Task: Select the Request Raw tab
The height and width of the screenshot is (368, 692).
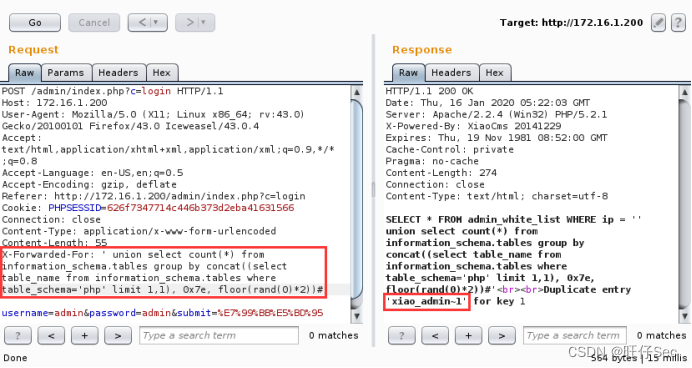Action: [x=25, y=73]
